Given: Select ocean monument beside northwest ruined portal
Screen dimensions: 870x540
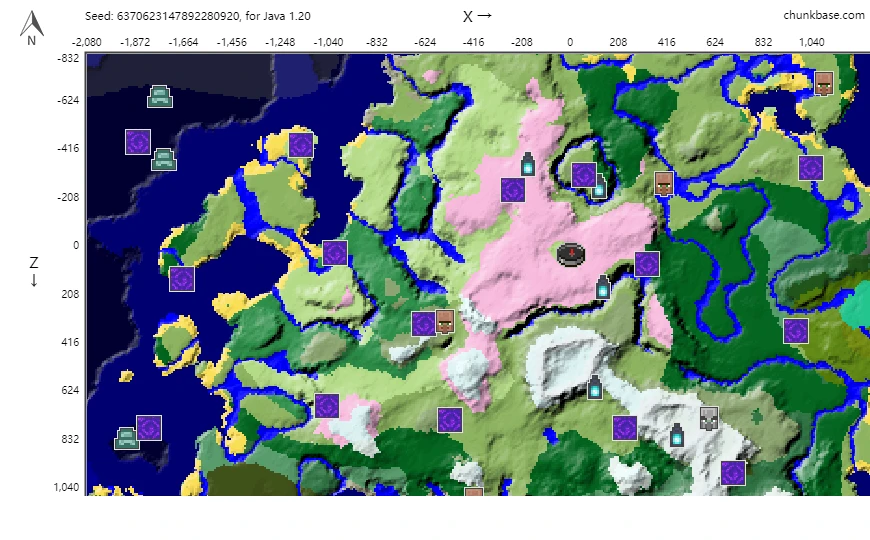Looking at the screenshot, I should click(164, 159).
